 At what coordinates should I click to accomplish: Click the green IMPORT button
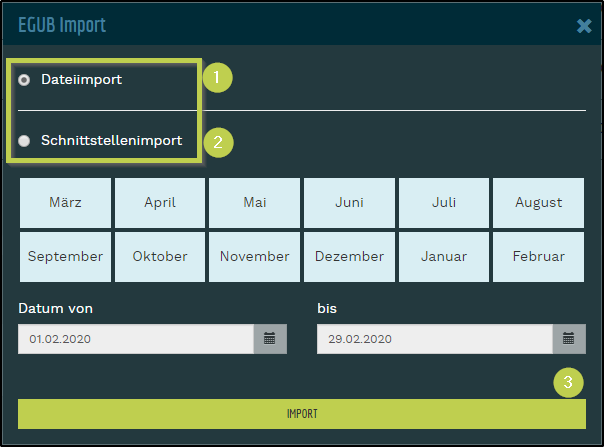coord(302,413)
